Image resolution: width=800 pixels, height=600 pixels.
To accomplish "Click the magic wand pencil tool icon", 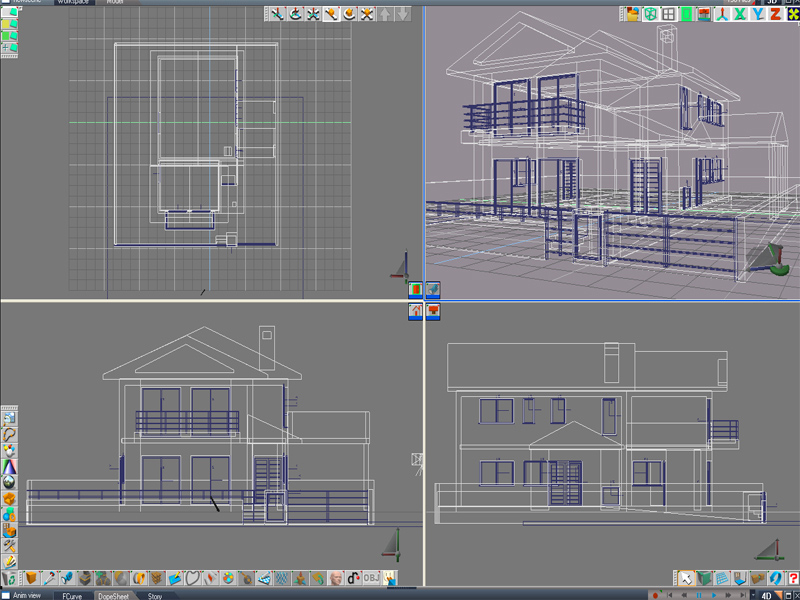I will (x=49, y=578).
